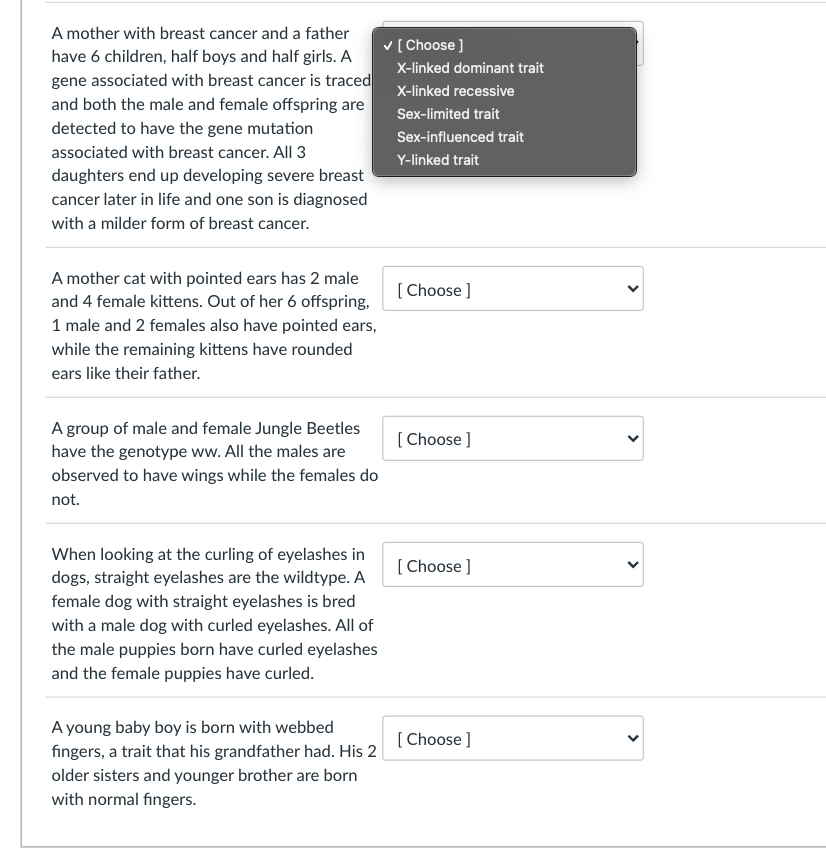Image resolution: width=826 pixels, height=848 pixels.
Task: Click the chevron arrow on the Jungle Beetles dropdown
Action: [x=633, y=439]
